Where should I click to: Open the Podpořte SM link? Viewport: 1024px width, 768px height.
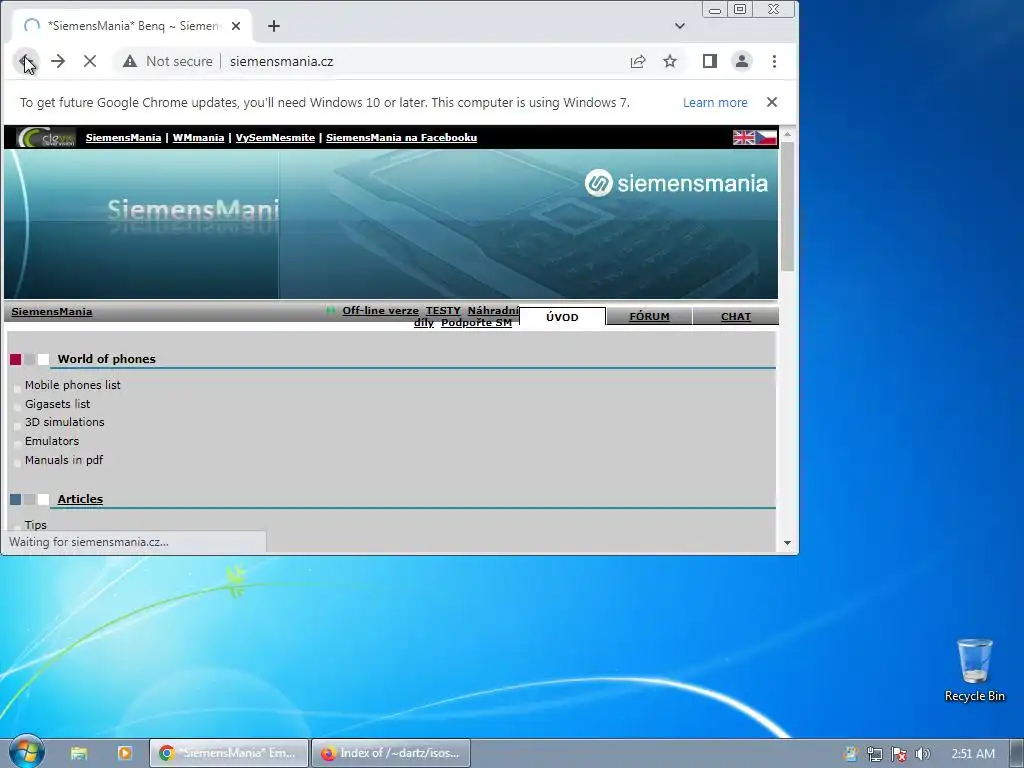(477, 323)
